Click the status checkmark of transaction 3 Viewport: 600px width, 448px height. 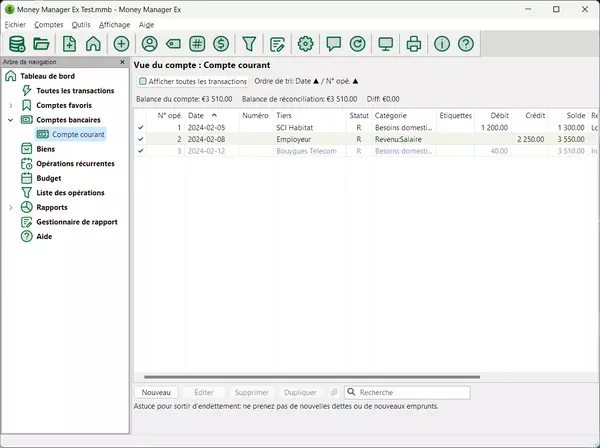point(141,151)
